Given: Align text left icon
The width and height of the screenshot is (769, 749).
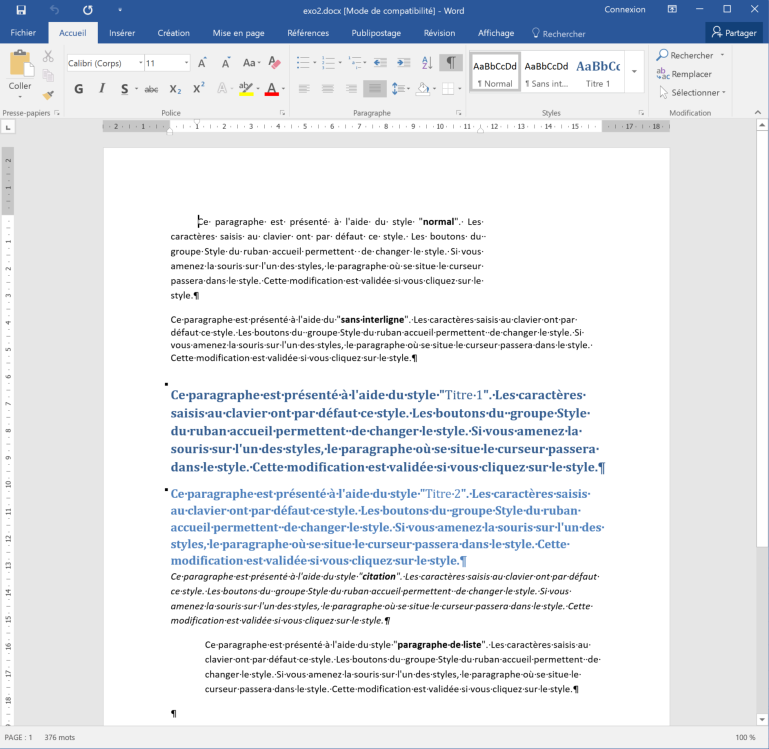Looking at the screenshot, I should point(304,89).
